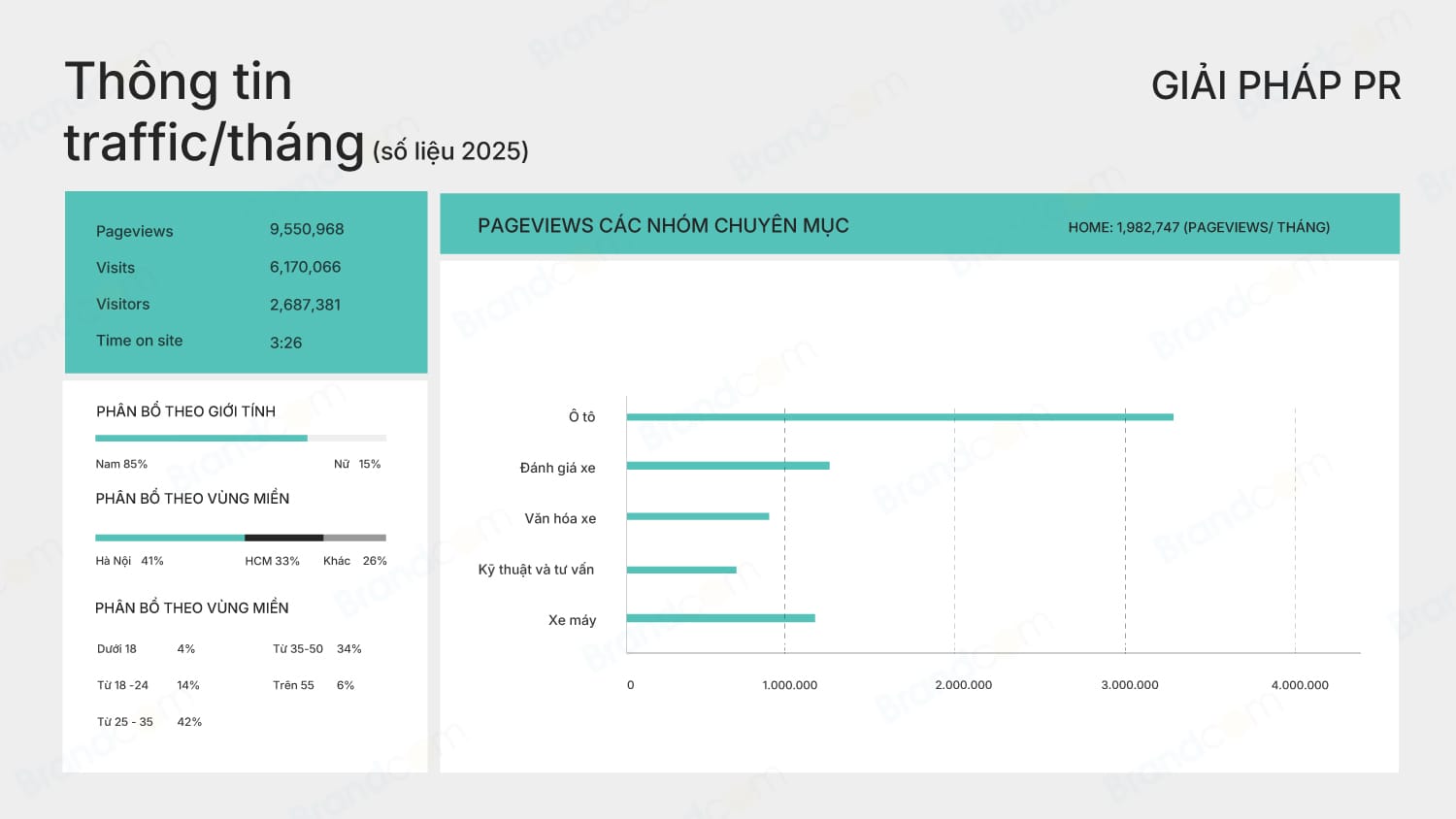Select the Kỹ thuật và tư vấn bar
This screenshot has width=1456, height=819.
pos(681,570)
